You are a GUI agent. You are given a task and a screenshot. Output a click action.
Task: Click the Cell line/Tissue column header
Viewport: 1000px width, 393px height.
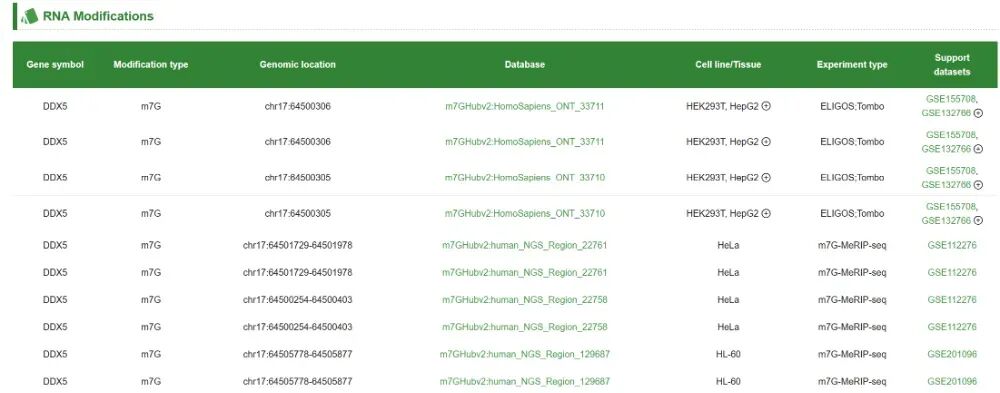[728, 64]
